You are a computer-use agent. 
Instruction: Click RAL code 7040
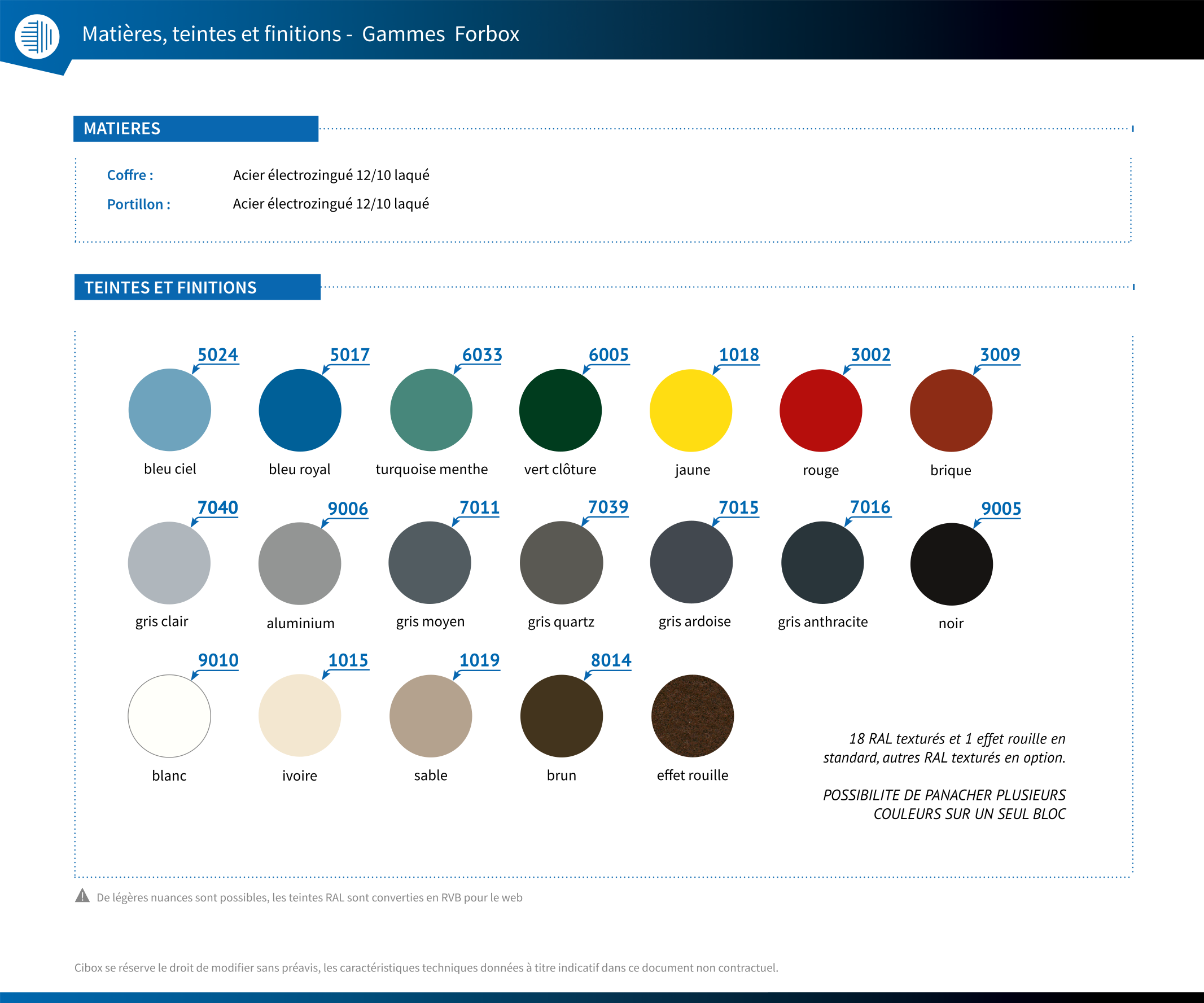pos(218,507)
